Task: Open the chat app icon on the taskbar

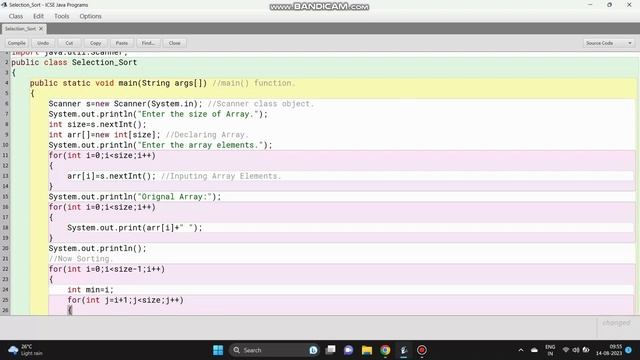Action: point(349,350)
